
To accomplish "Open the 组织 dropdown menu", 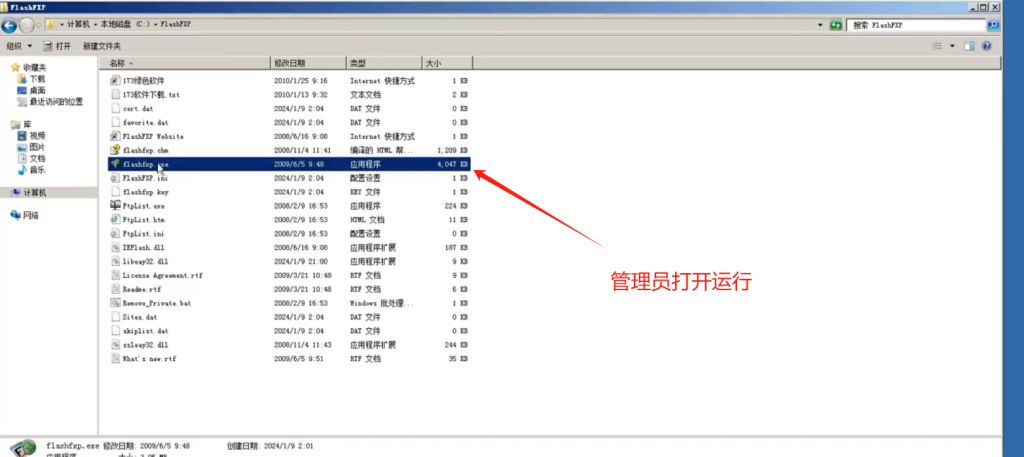I will pos(19,46).
